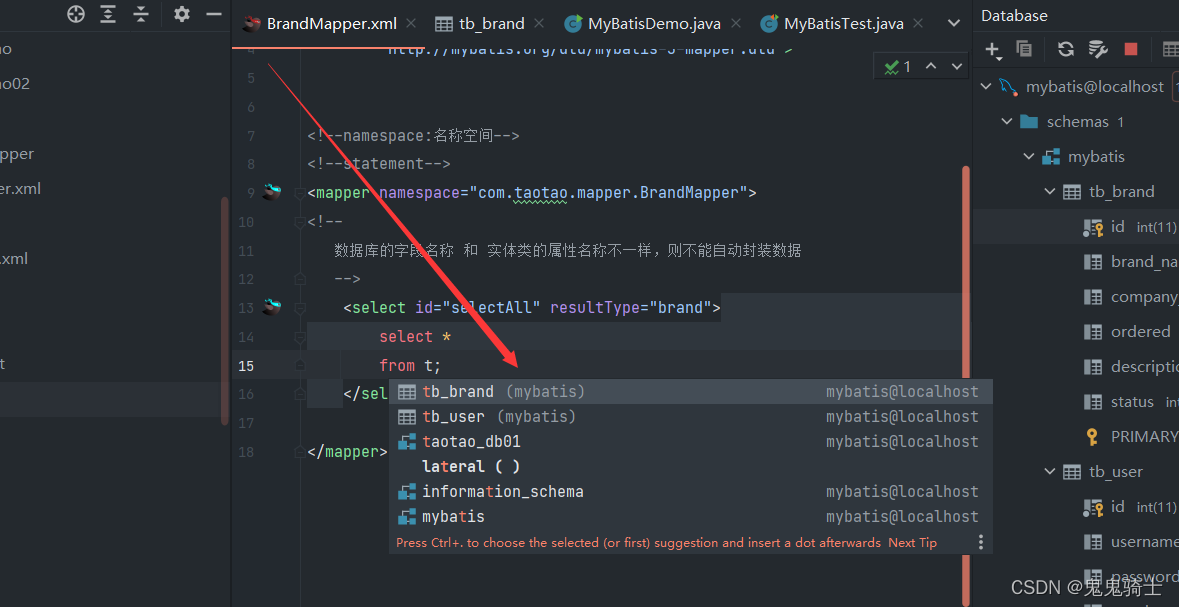Image resolution: width=1179 pixels, height=607 pixels.
Task: Click the closing </mapper> tag on line 18
Action: [x=347, y=452]
